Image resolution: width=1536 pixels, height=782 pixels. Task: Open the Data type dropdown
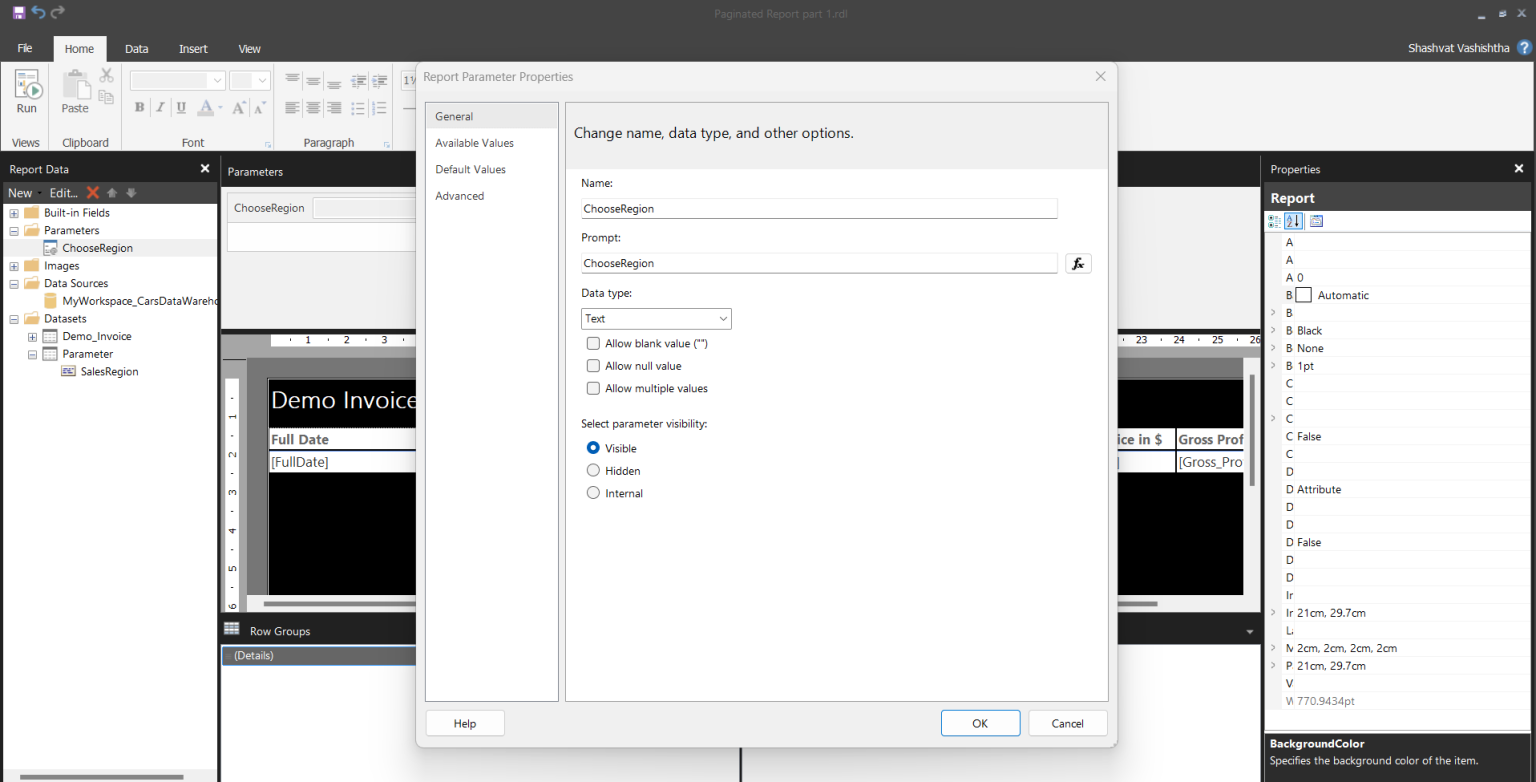[x=724, y=318]
